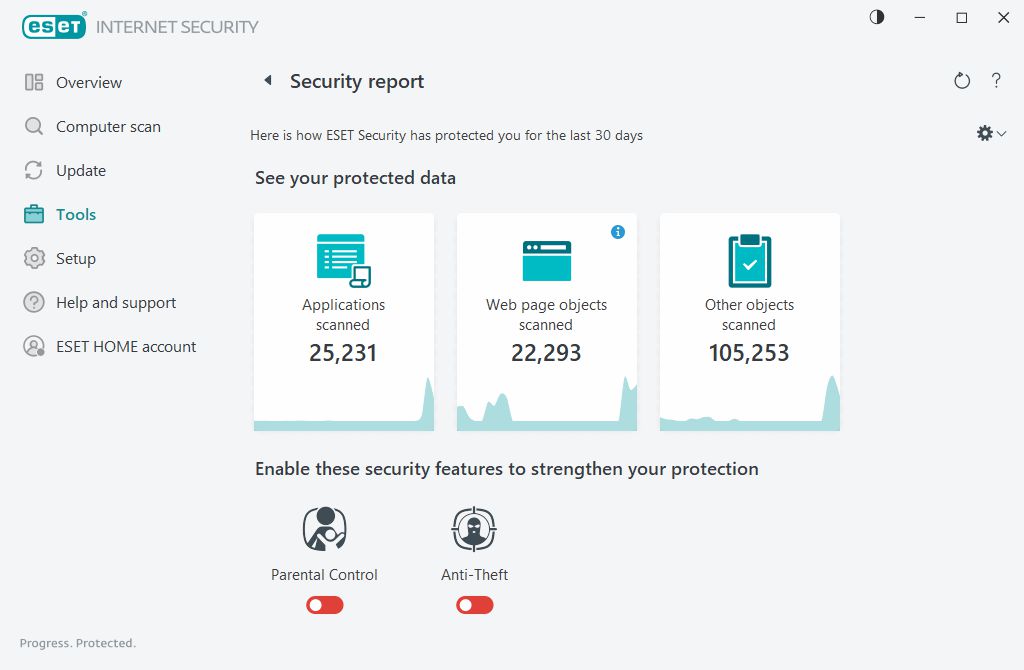1024x670 pixels.
Task: Click the Anti-Theft icon
Action: [474, 529]
